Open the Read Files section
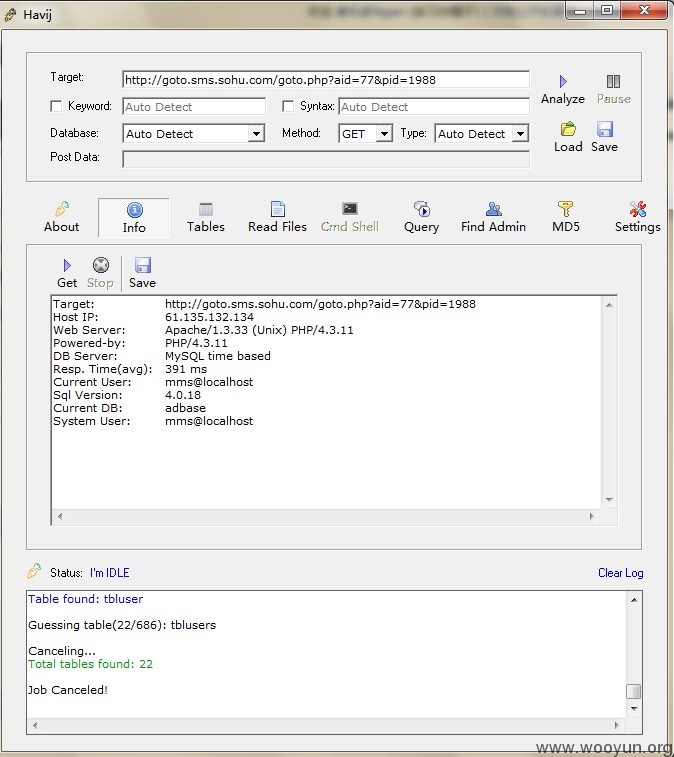 (277, 217)
